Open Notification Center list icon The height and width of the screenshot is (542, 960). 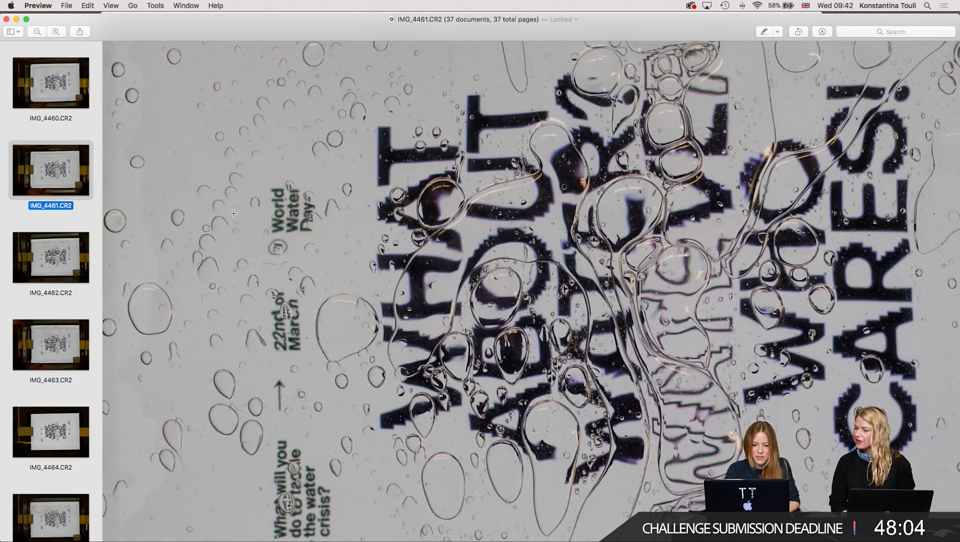(945, 6)
